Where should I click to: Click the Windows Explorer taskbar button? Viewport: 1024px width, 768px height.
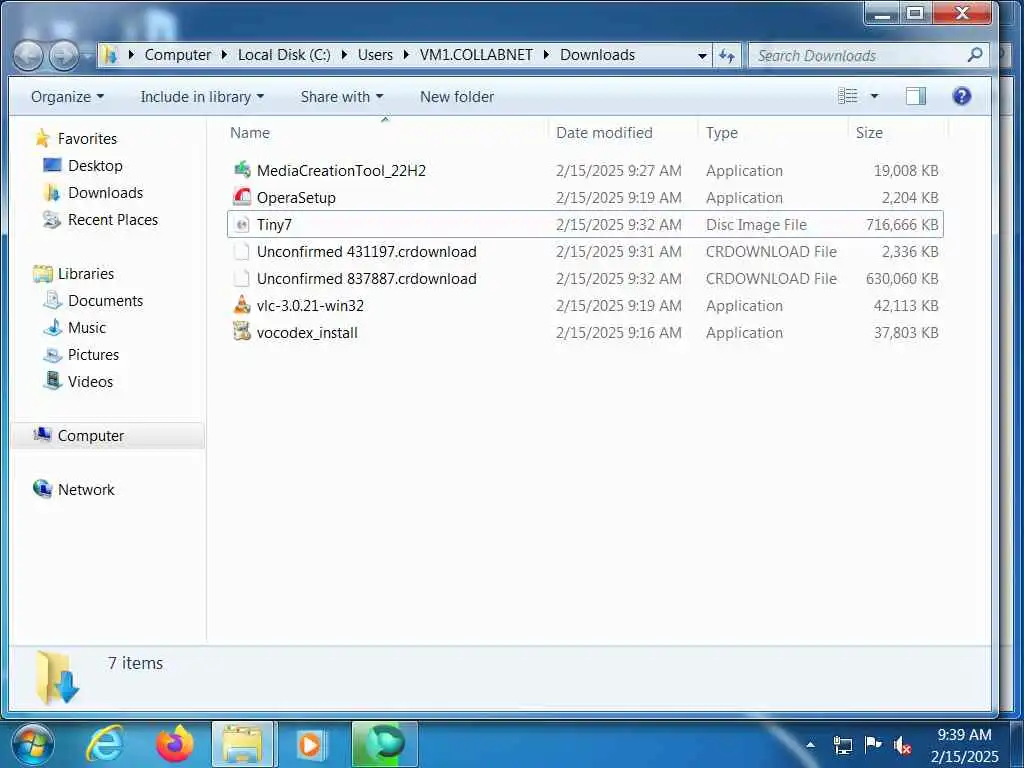(x=243, y=744)
